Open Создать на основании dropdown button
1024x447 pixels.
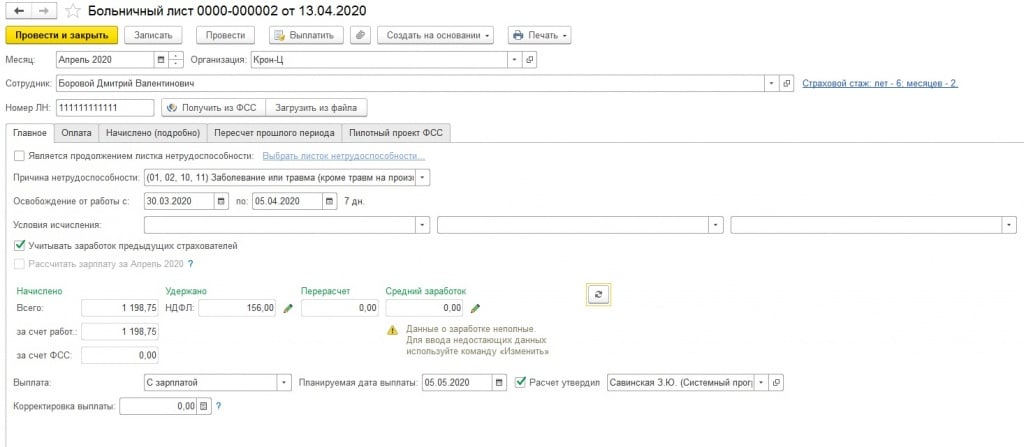[x=436, y=35]
